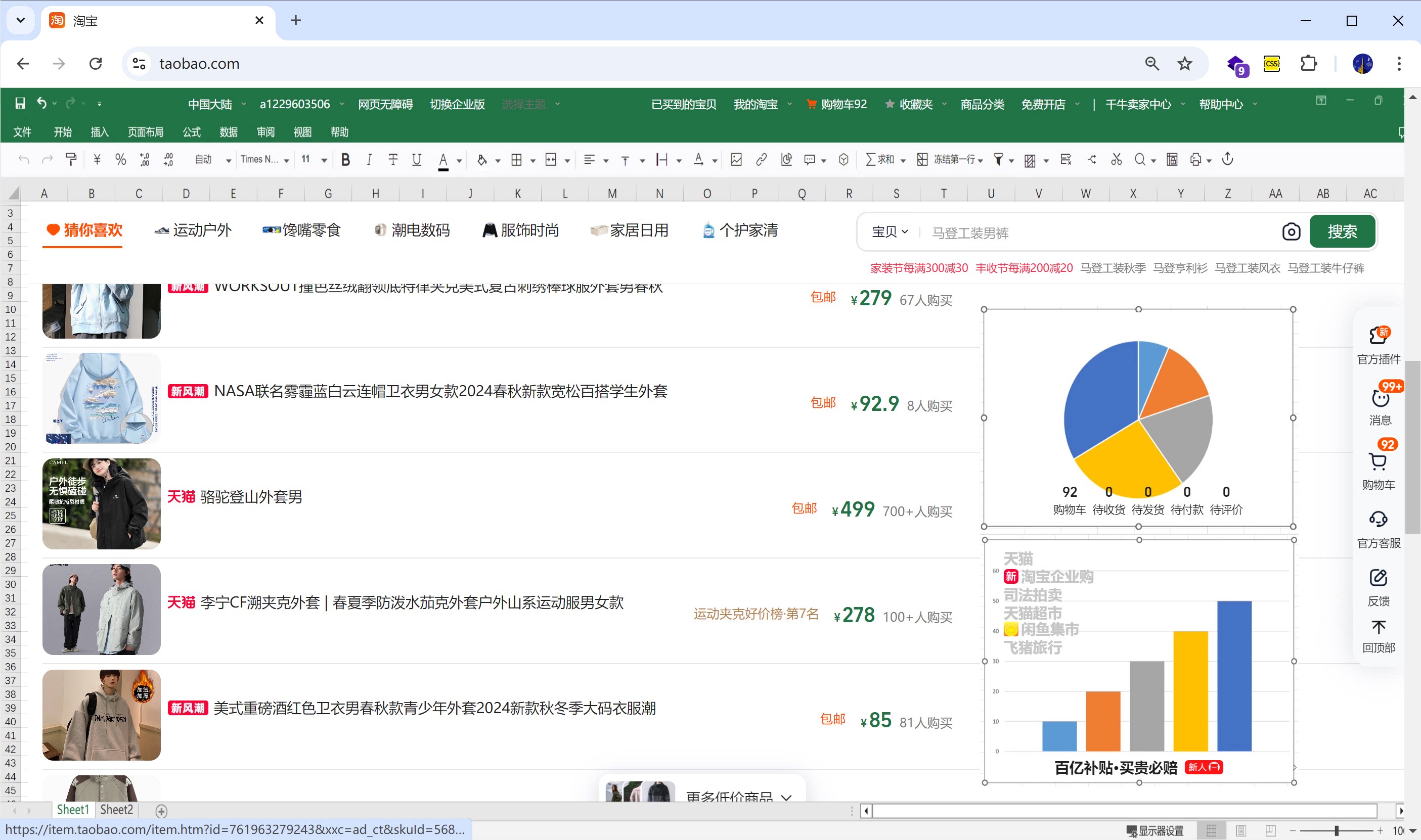Open the 页面布局 menu tab

[145, 132]
